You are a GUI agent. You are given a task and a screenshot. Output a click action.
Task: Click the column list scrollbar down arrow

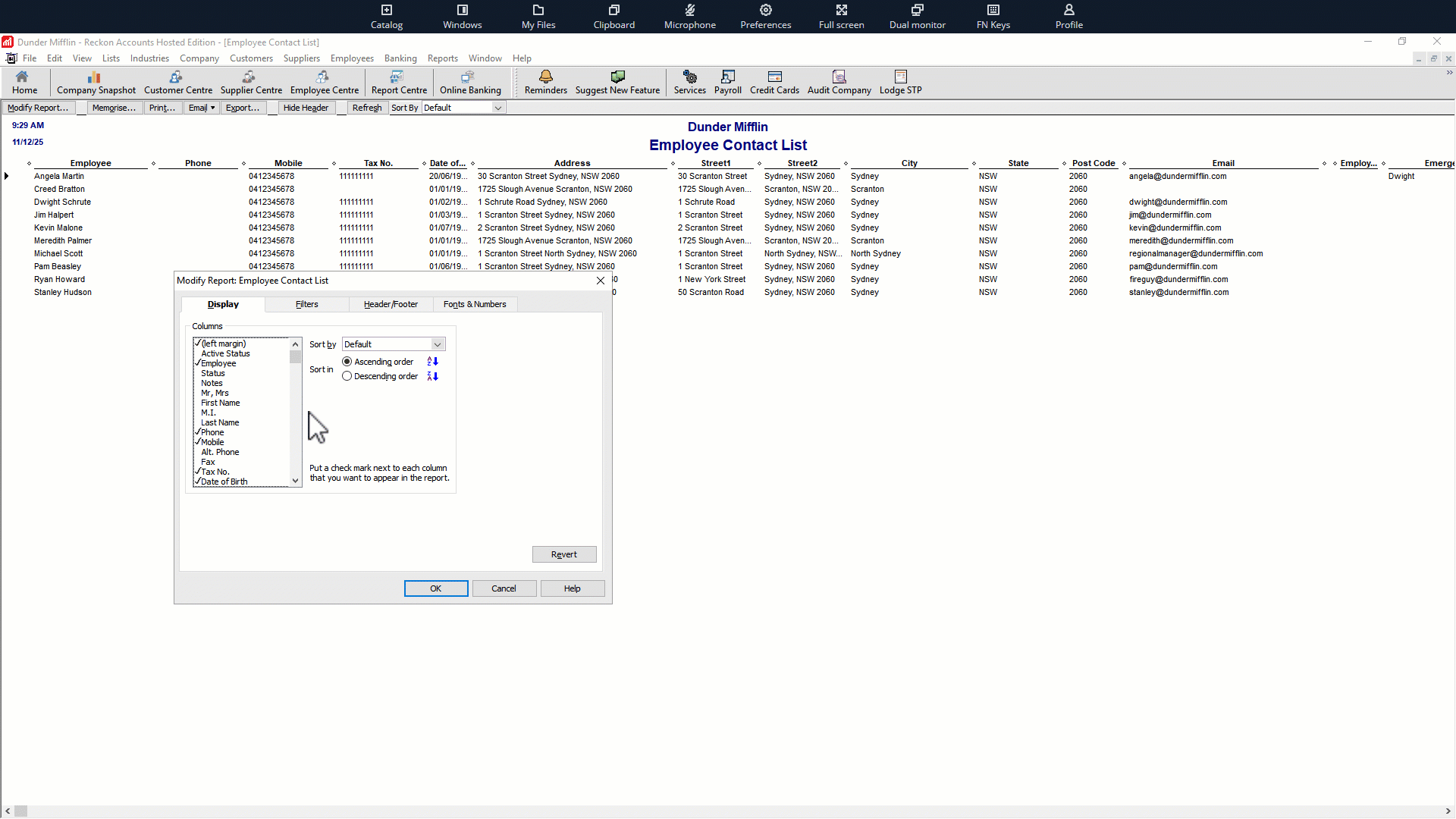[295, 480]
